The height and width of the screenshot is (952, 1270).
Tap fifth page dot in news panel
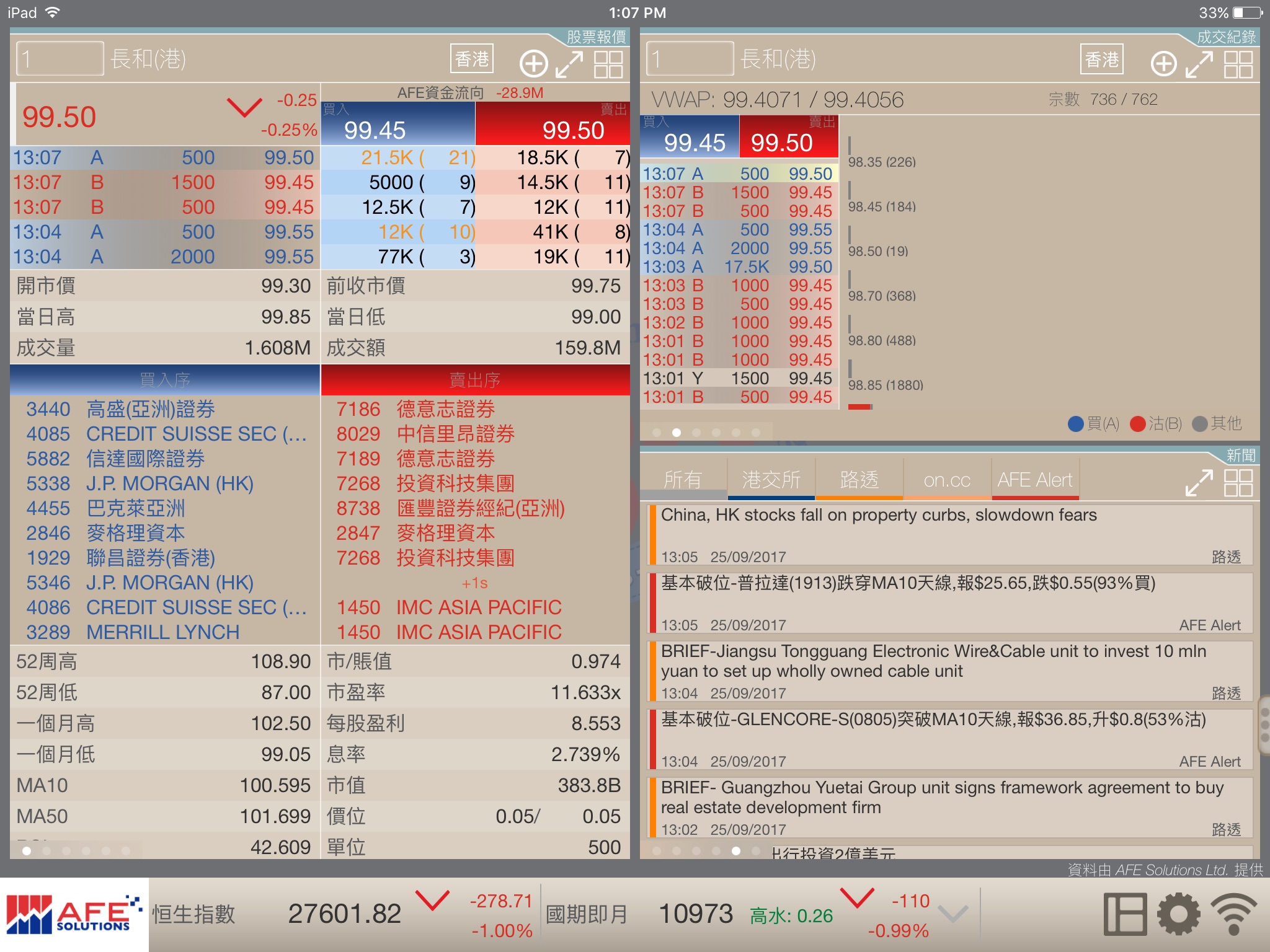[736, 851]
